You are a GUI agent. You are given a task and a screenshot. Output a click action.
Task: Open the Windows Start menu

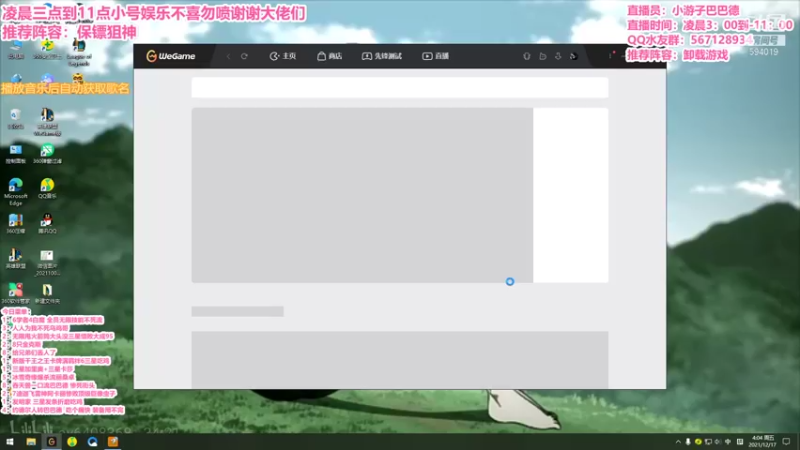(10, 441)
